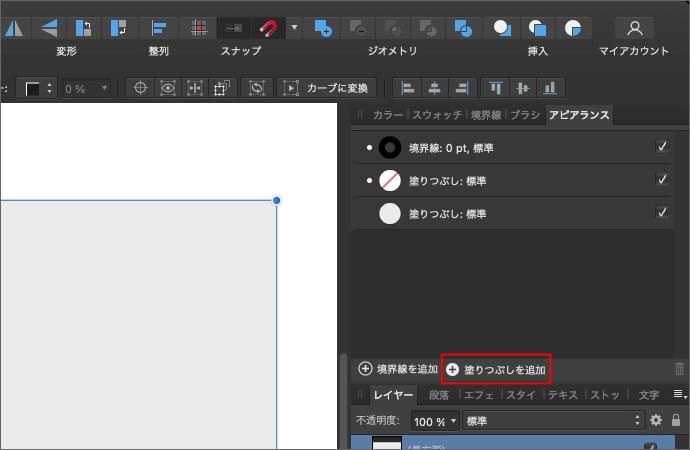
Task: Expand the 標準 blend mode dropdown
Action: pos(553,421)
